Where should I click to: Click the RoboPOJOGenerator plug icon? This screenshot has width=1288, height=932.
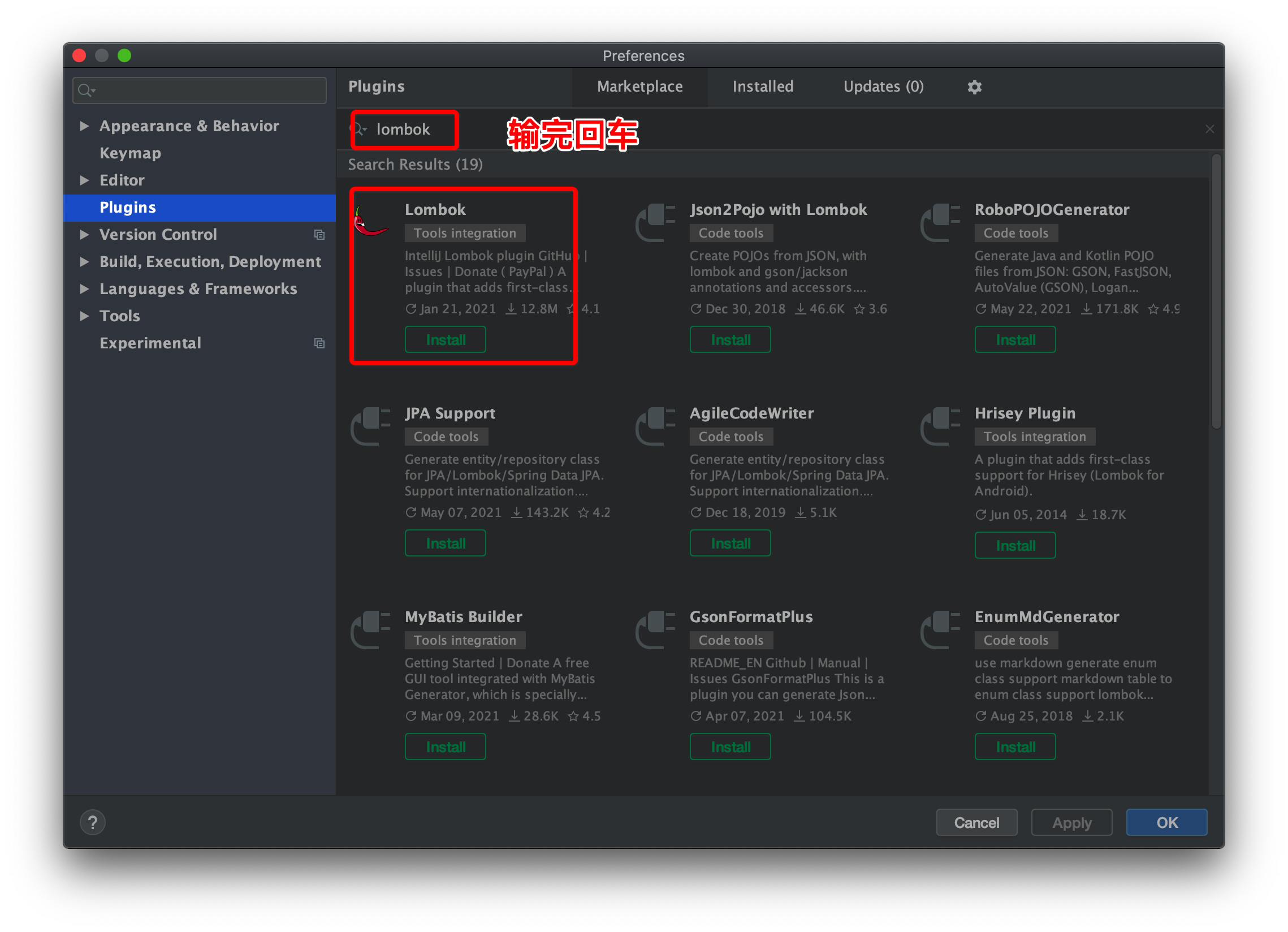click(940, 223)
